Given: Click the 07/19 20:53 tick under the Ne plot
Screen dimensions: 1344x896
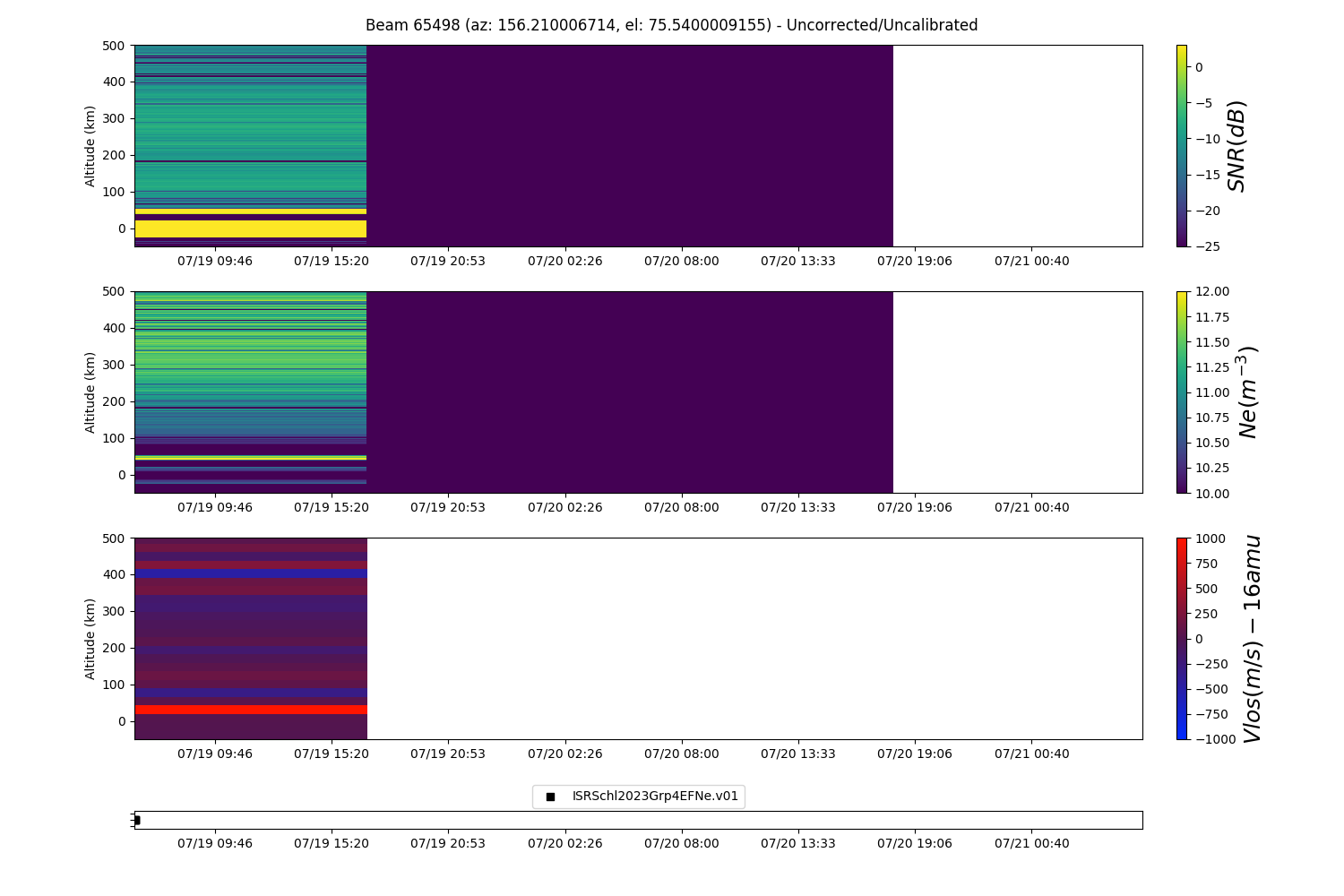Looking at the screenshot, I should [448, 507].
